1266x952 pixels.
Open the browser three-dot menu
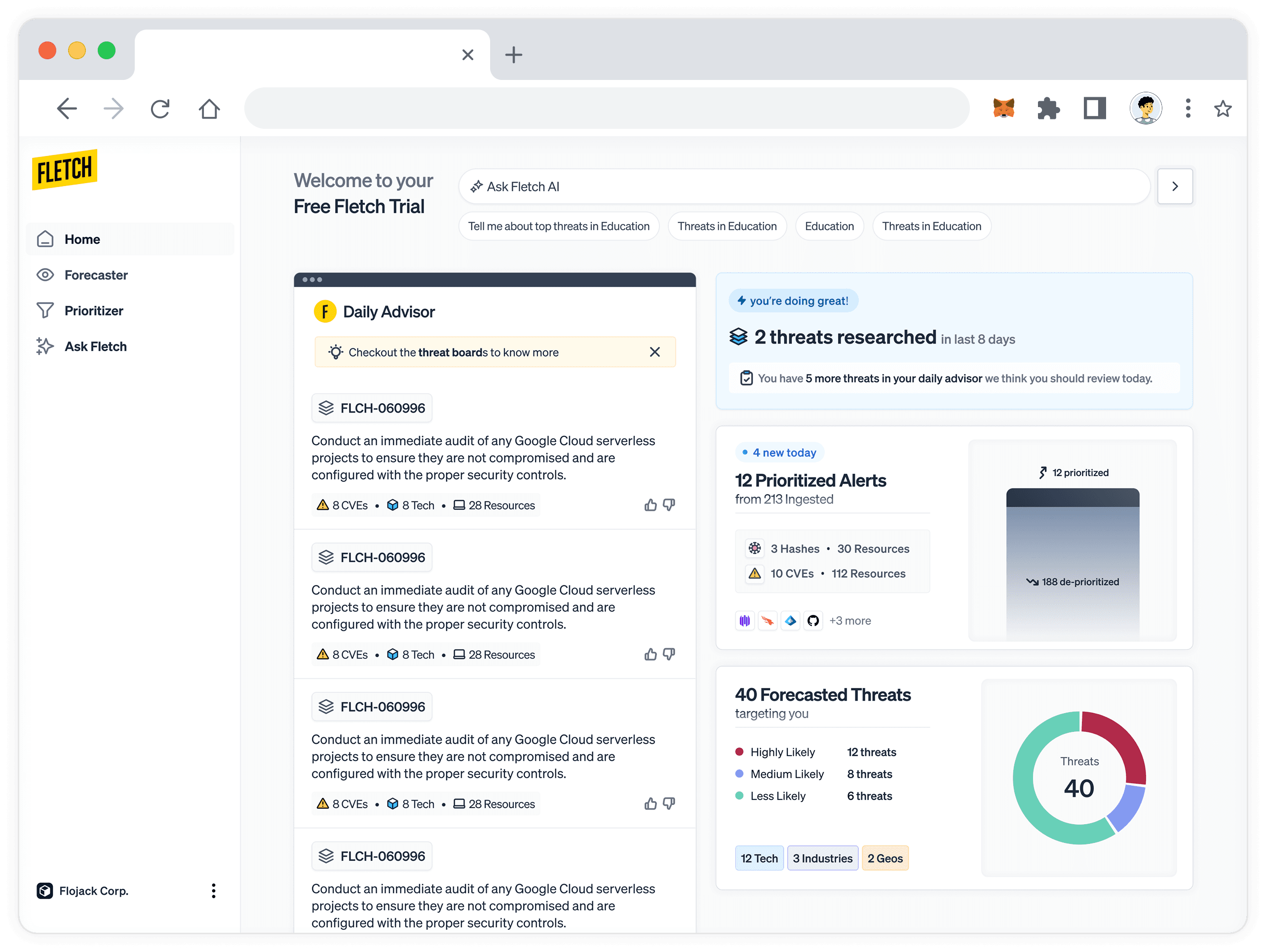coord(1188,108)
